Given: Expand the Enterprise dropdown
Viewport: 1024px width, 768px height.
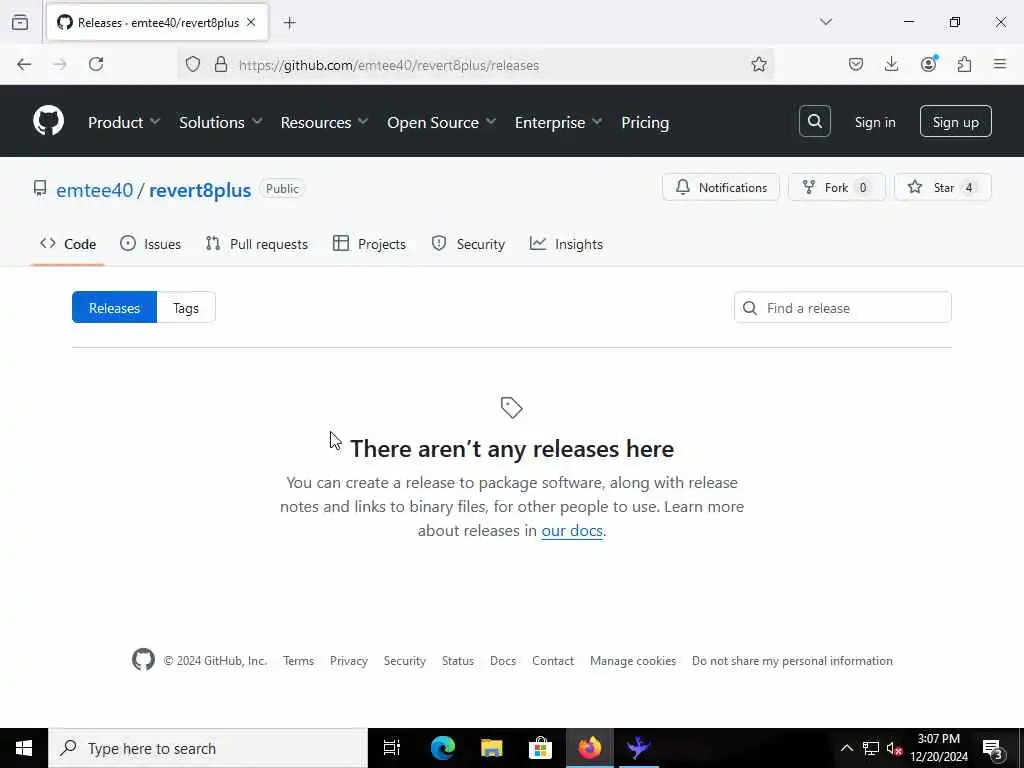Looking at the screenshot, I should click(x=558, y=122).
